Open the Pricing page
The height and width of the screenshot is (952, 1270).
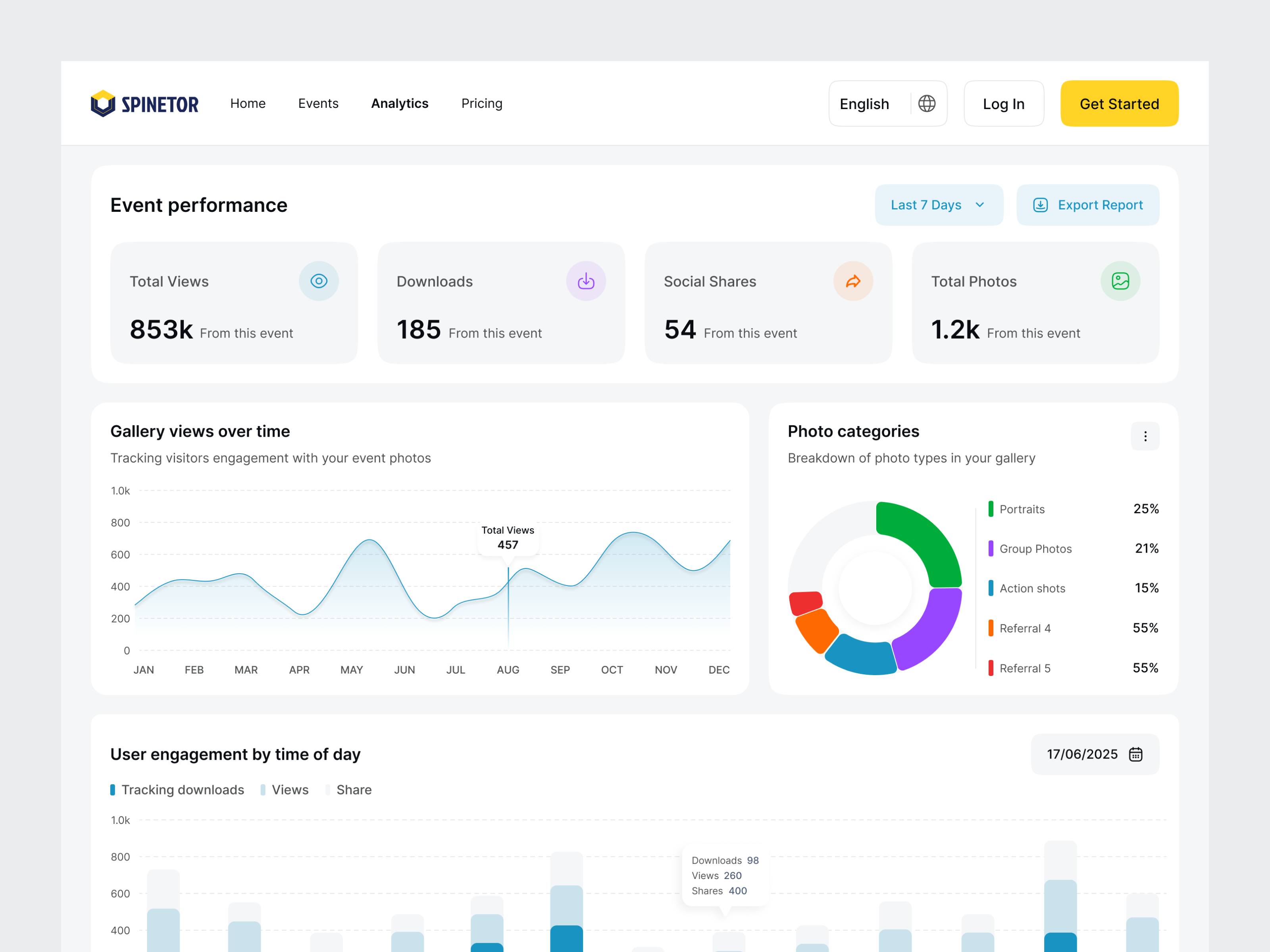pyautogui.click(x=482, y=103)
